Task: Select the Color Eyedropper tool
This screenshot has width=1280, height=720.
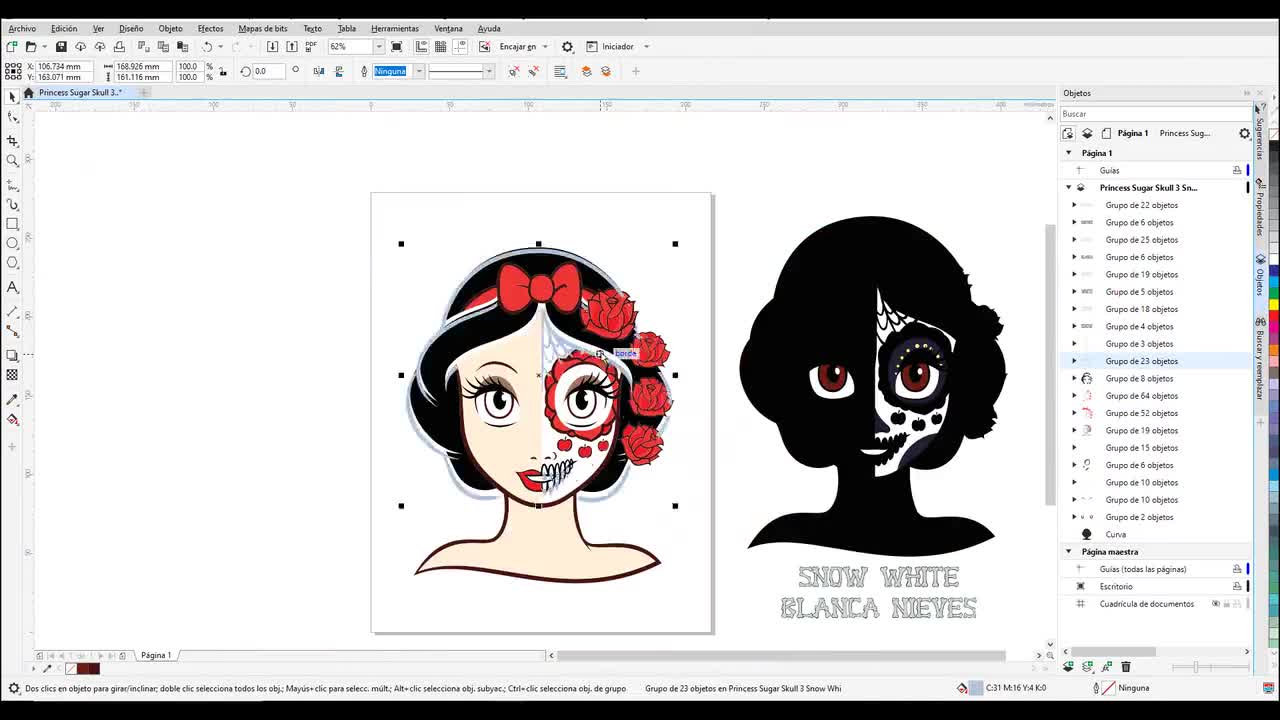Action: coord(12,399)
